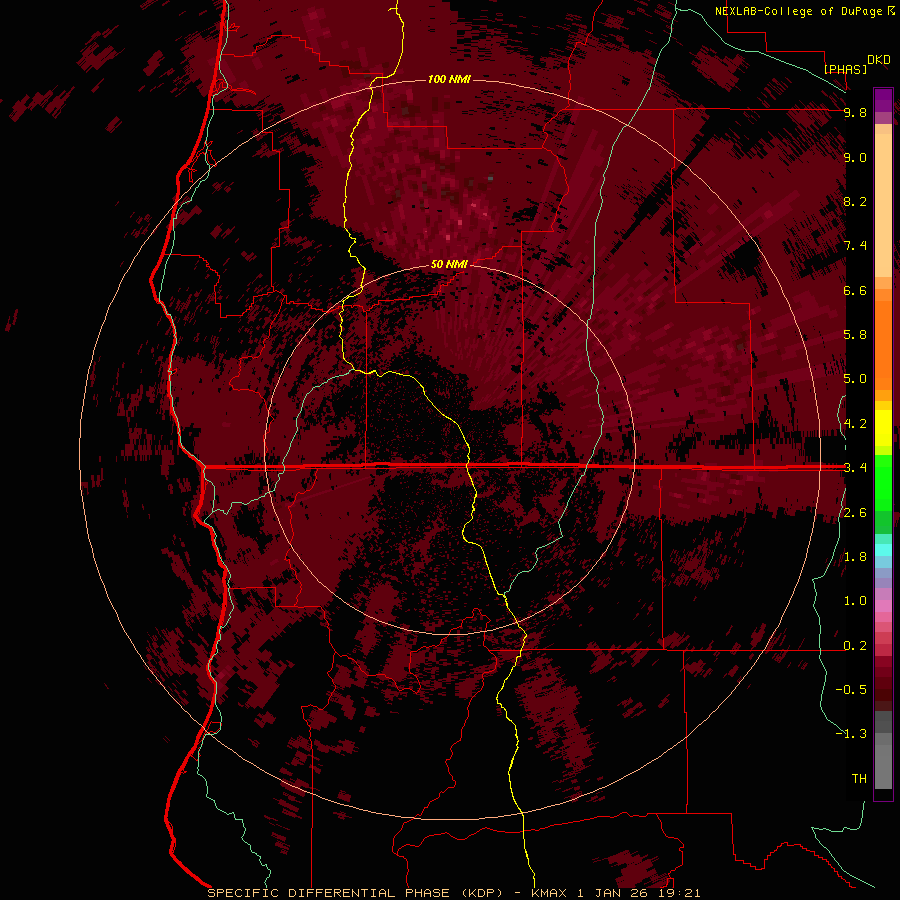Select the 50 NMI range ring label
The width and height of the screenshot is (900, 900).
tap(449, 264)
